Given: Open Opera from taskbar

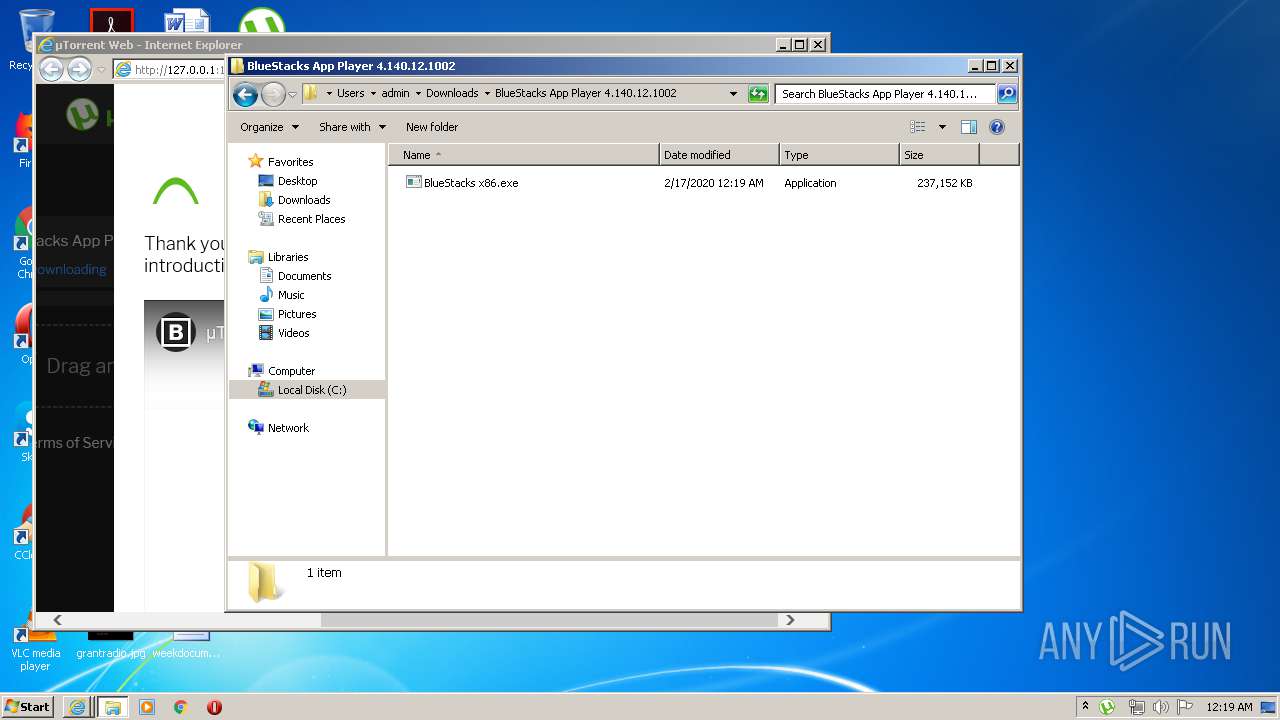Looking at the screenshot, I should pos(214,707).
